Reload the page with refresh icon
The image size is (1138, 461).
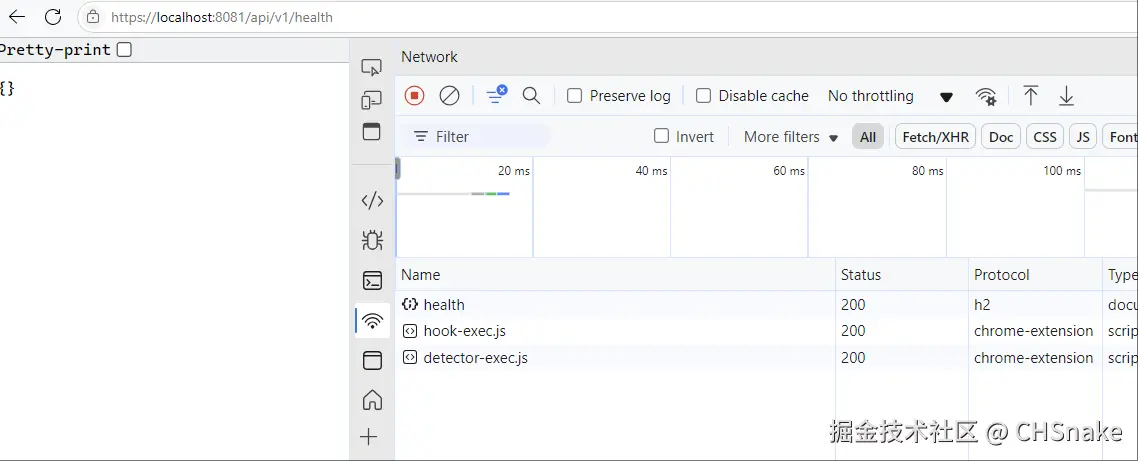click(x=53, y=17)
